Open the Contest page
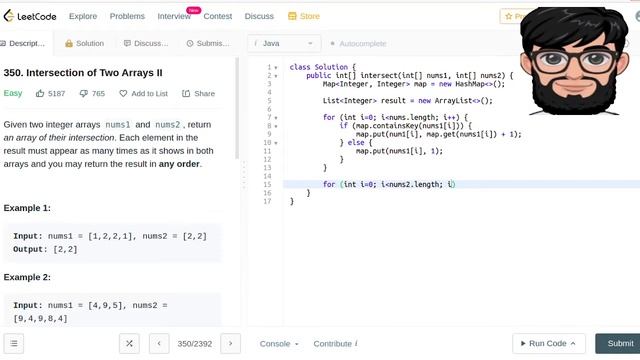Viewport: 640px width, 360px height. pyautogui.click(x=218, y=16)
